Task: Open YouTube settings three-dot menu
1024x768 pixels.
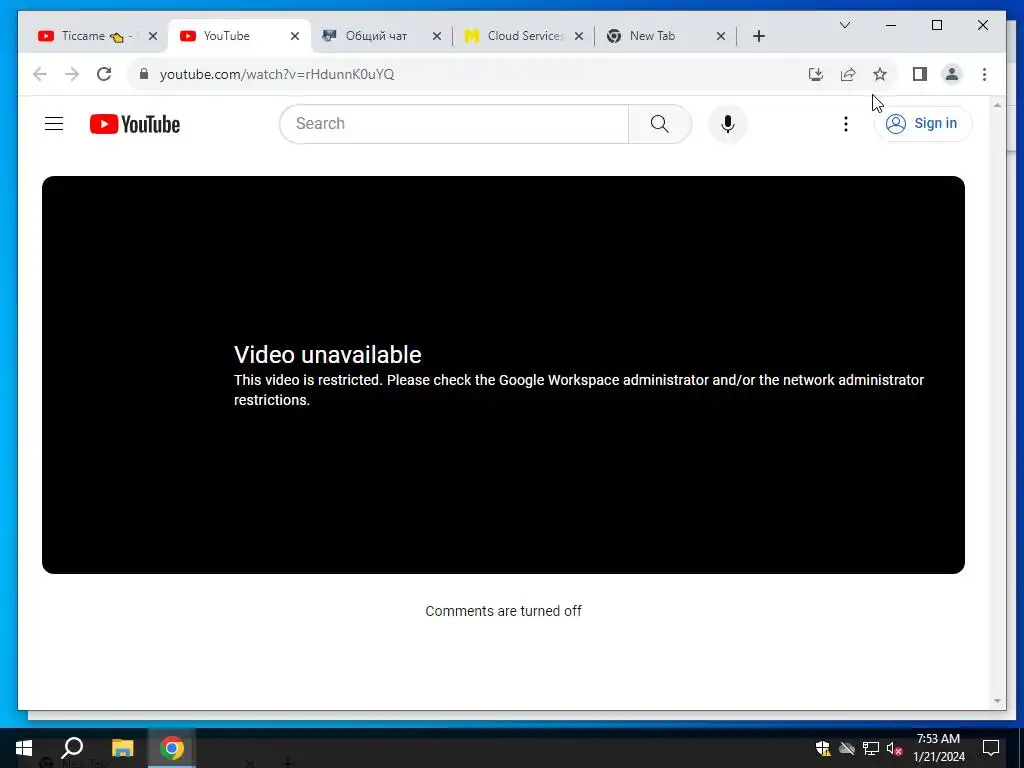Action: pos(846,124)
